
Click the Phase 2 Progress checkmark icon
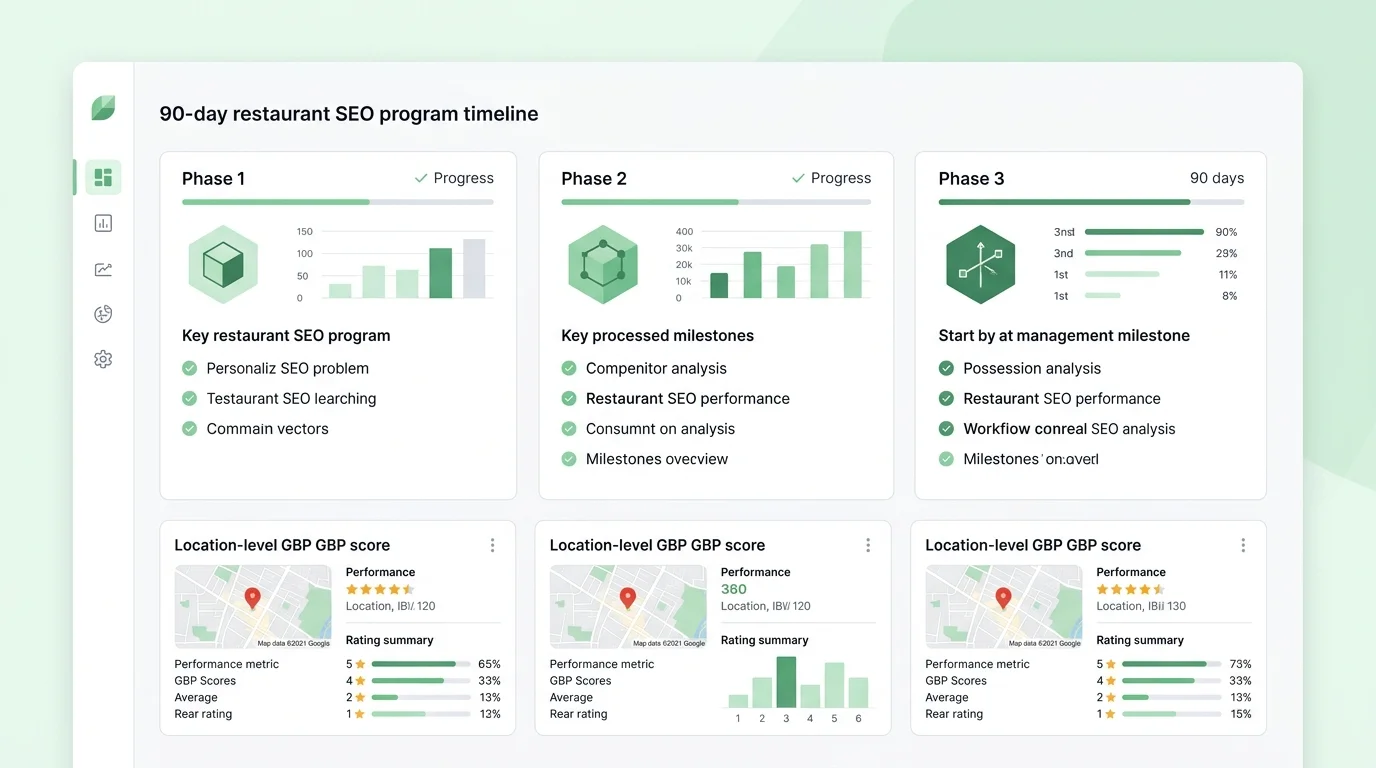[798, 178]
